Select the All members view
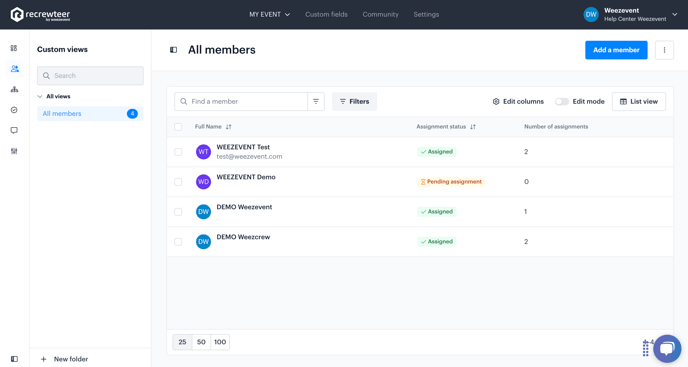Screen dimensions: 688x367 (x=90, y=114)
